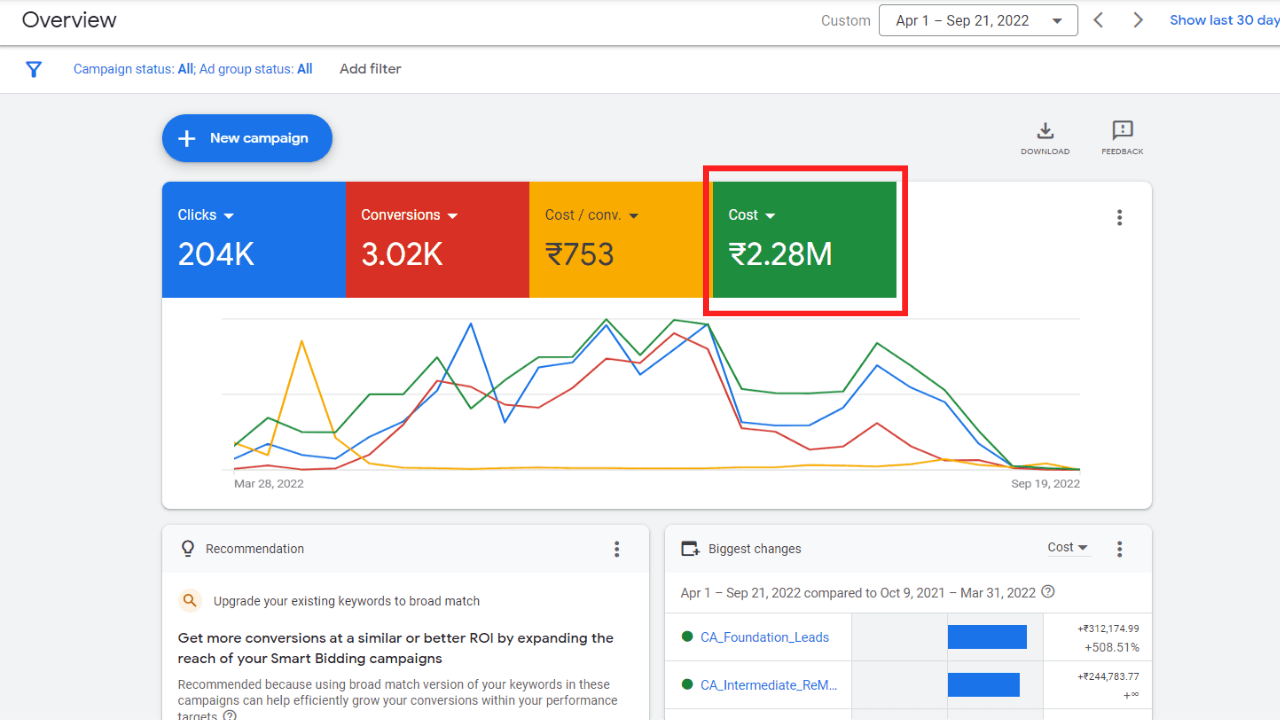
Task: Click Upgrade your existing keywords to broad match
Action: (x=347, y=601)
